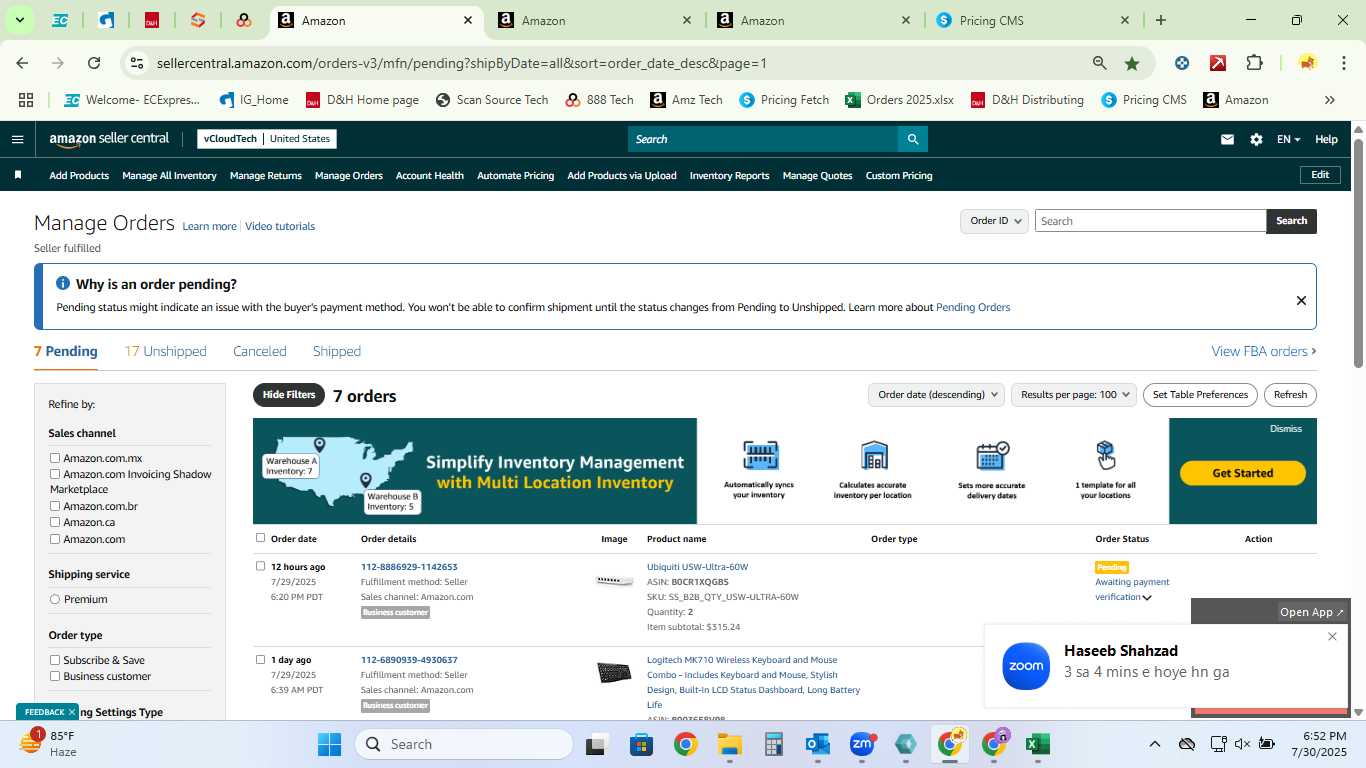The image size is (1366, 768).
Task: Open the Inventory Reports menu item
Action: click(x=730, y=175)
